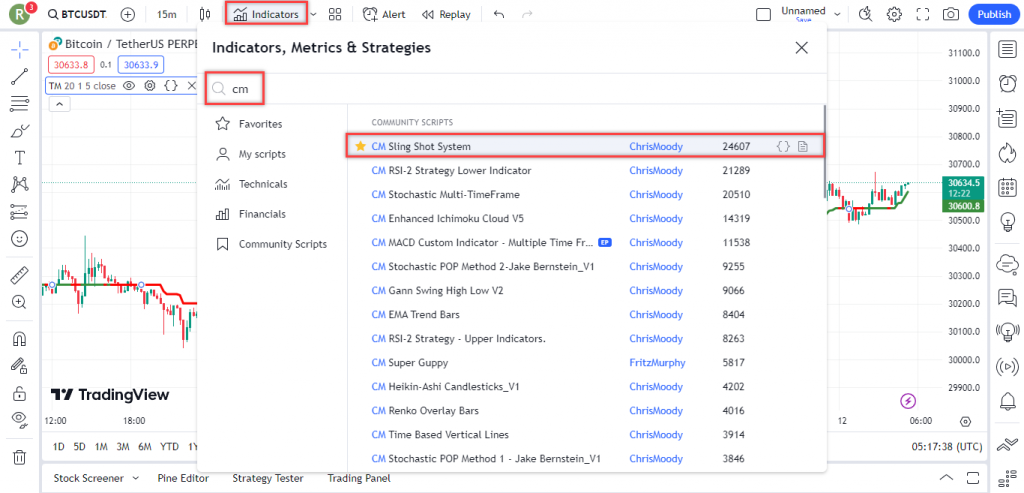
Task: Select the brush drawing tool
Action: pyautogui.click(x=20, y=131)
